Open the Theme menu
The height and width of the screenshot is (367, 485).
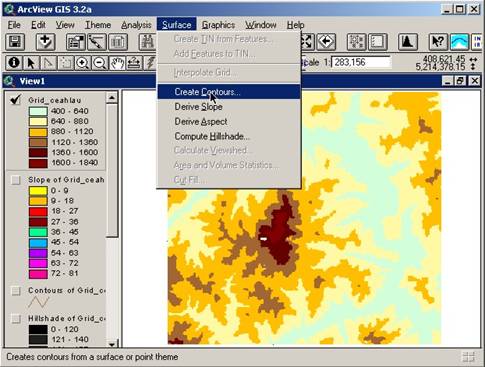tap(98, 25)
